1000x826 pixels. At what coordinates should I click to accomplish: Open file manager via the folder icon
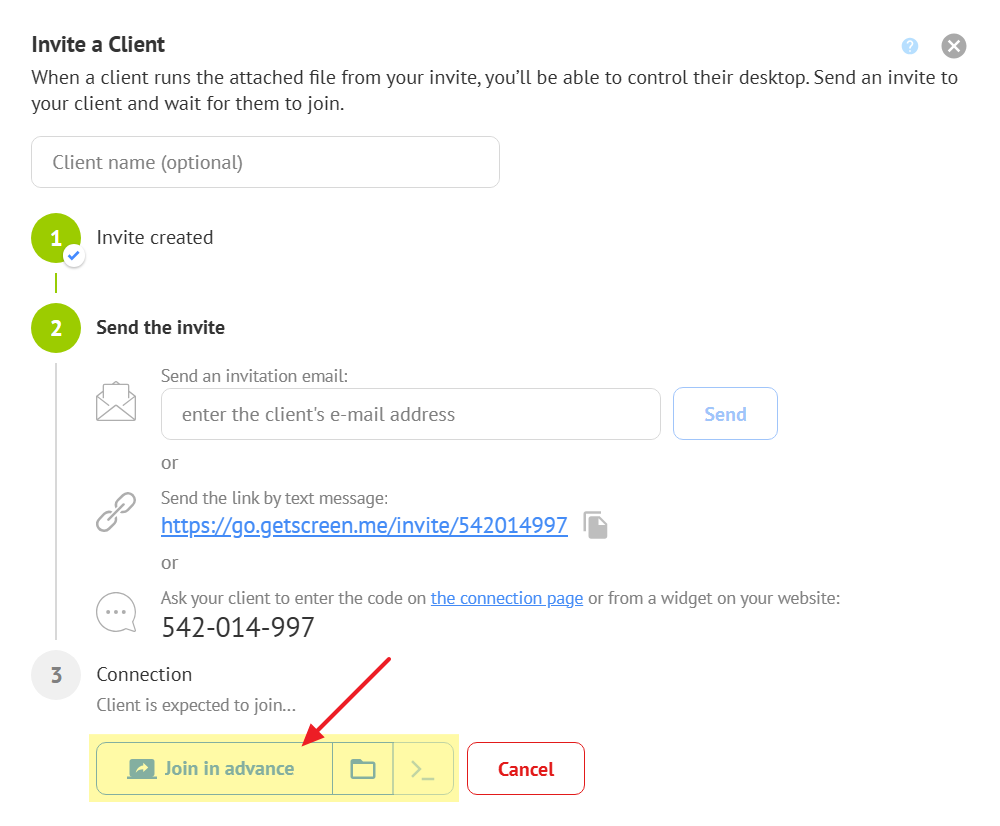point(363,769)
